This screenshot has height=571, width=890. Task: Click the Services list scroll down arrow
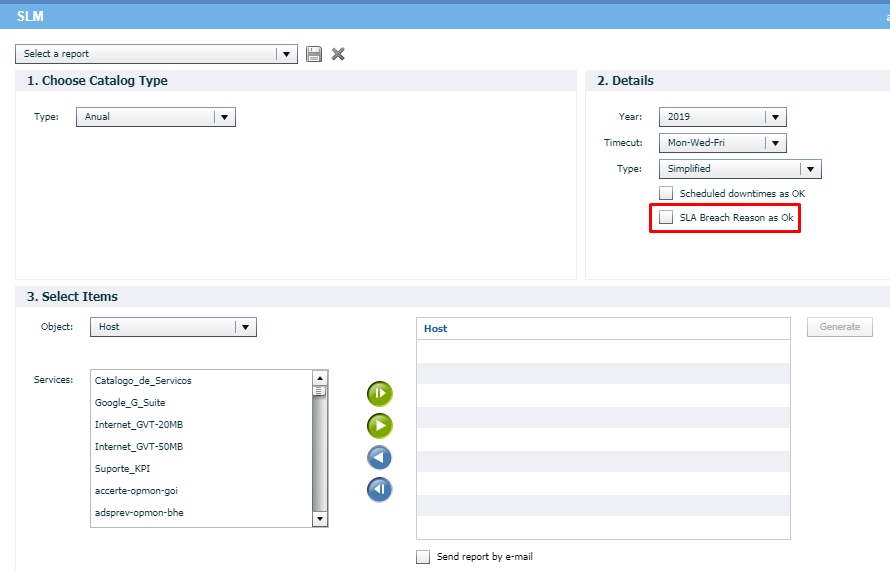(320, 519)
